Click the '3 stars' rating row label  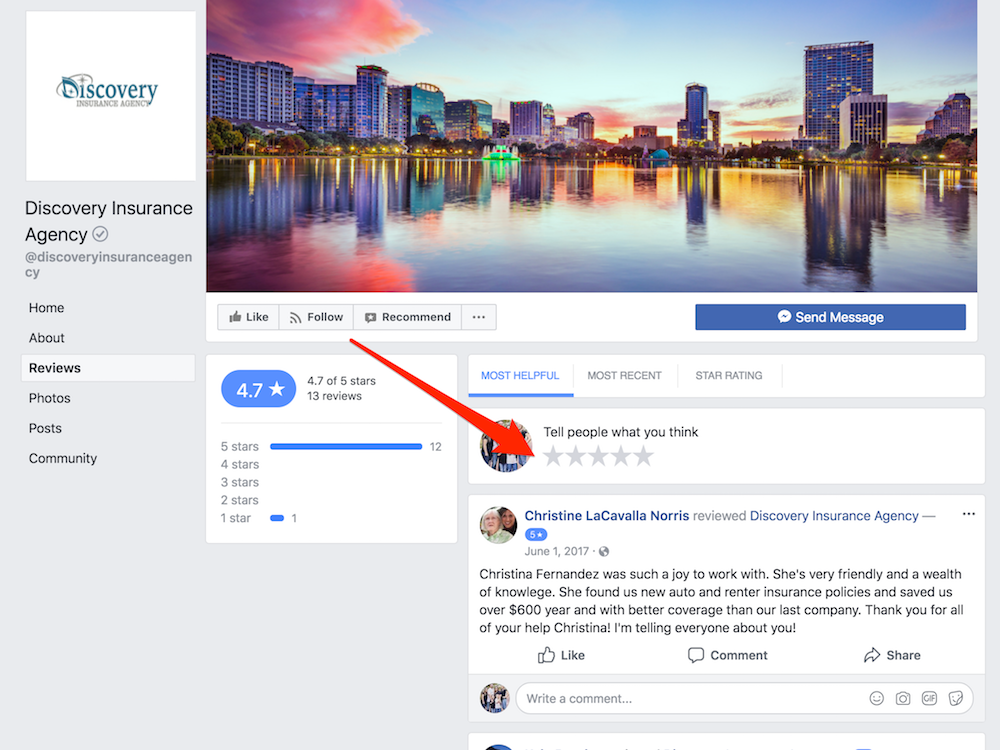[x=240, y=482]
